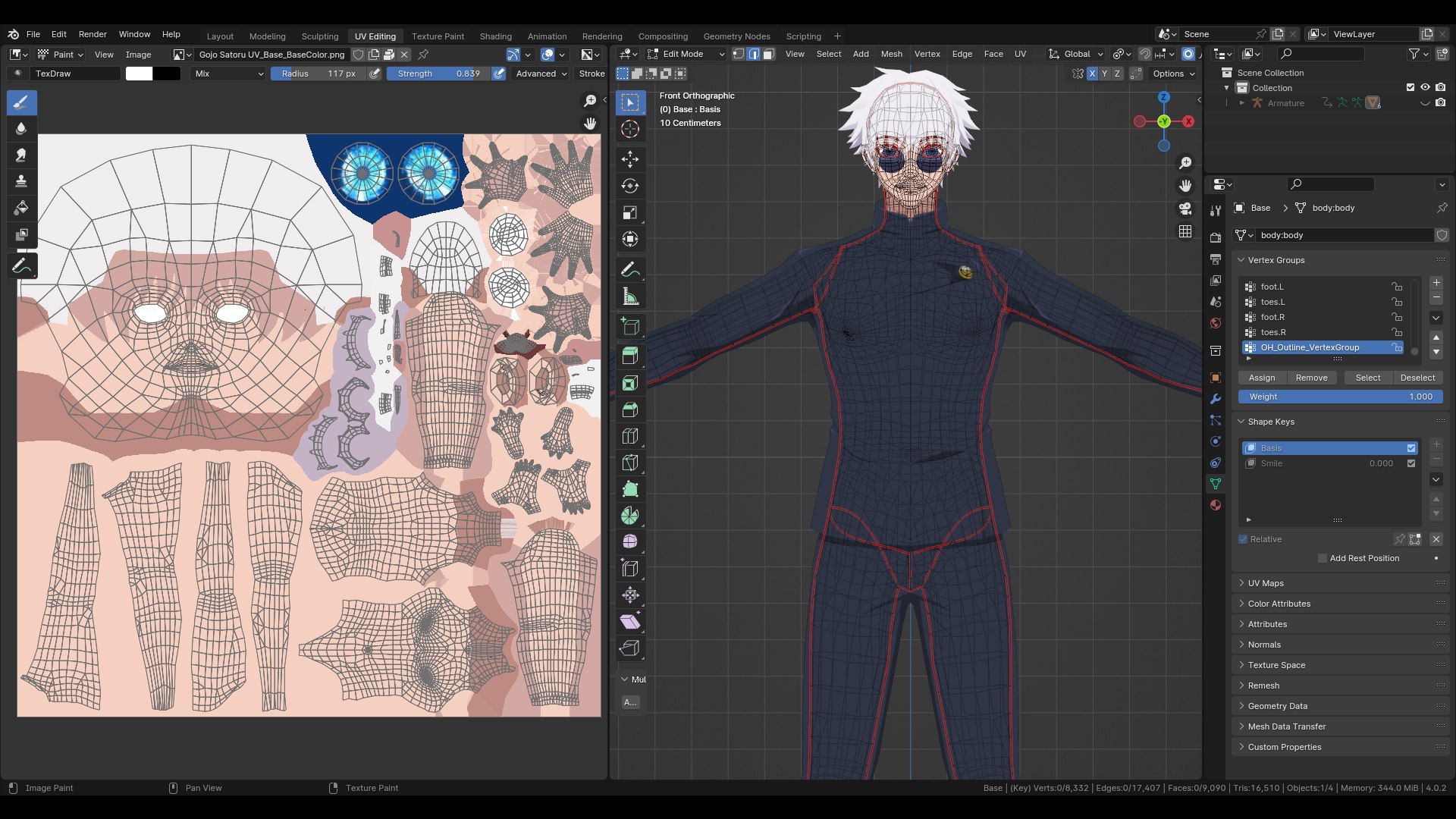The image size is (1456, 819).
Task: Click the Assign vertex group button
Action: tap(1262, 378)
